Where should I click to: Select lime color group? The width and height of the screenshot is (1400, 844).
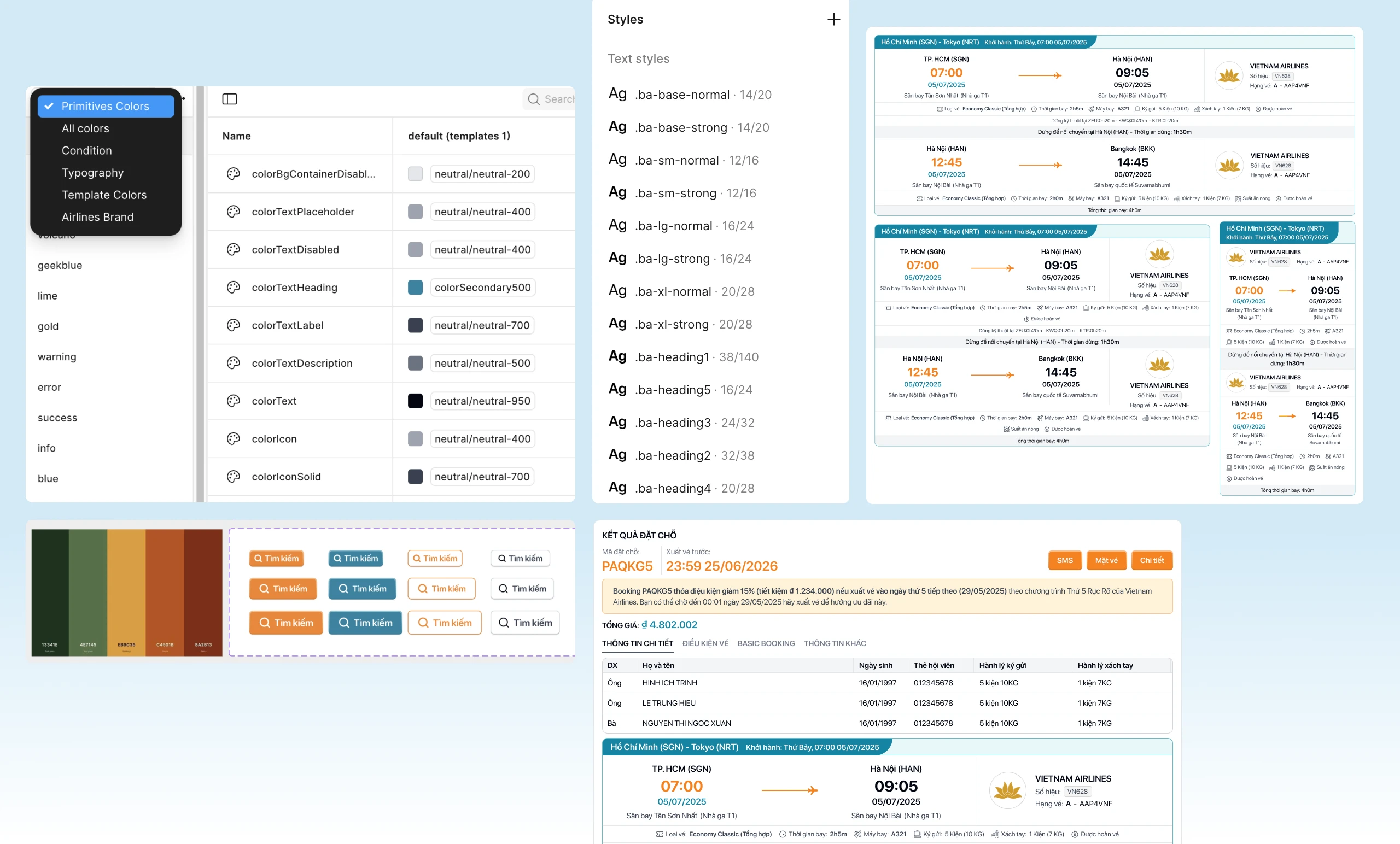pyautogui.click(x=47, y=296)
